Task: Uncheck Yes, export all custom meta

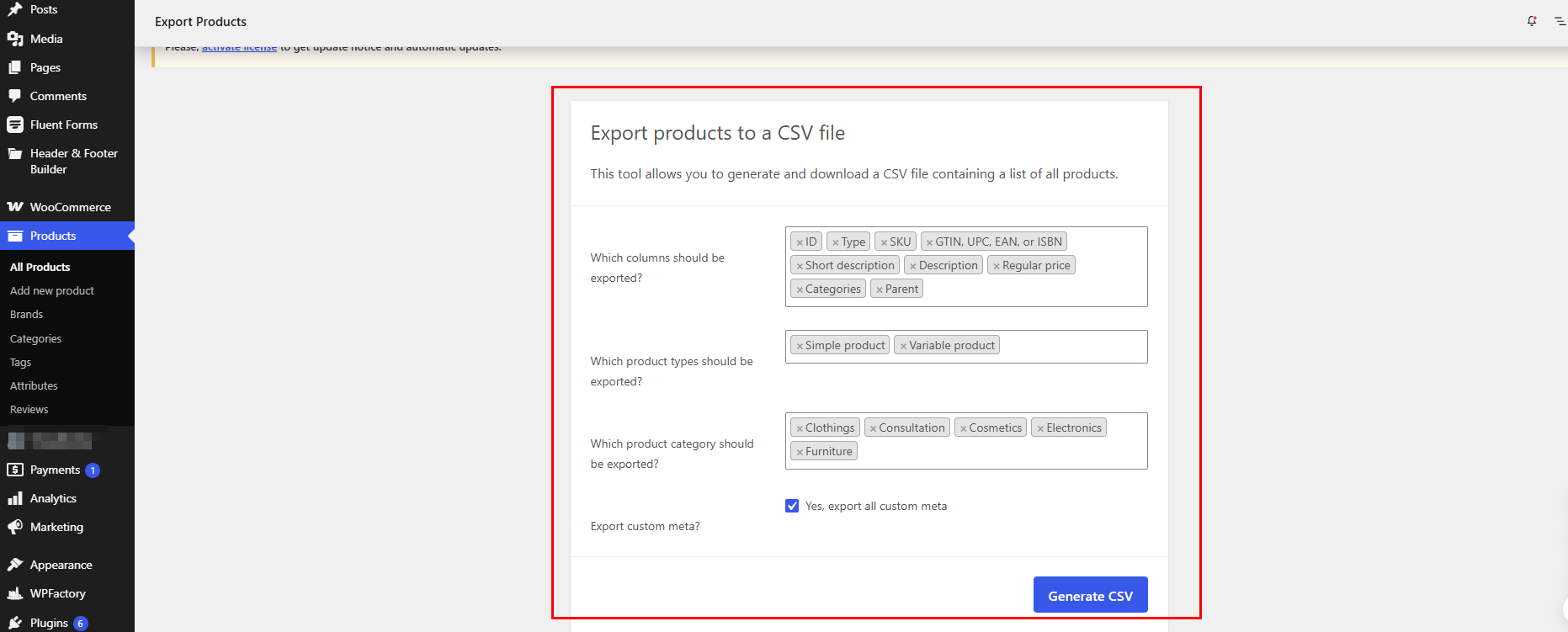Action: [792, 506]
